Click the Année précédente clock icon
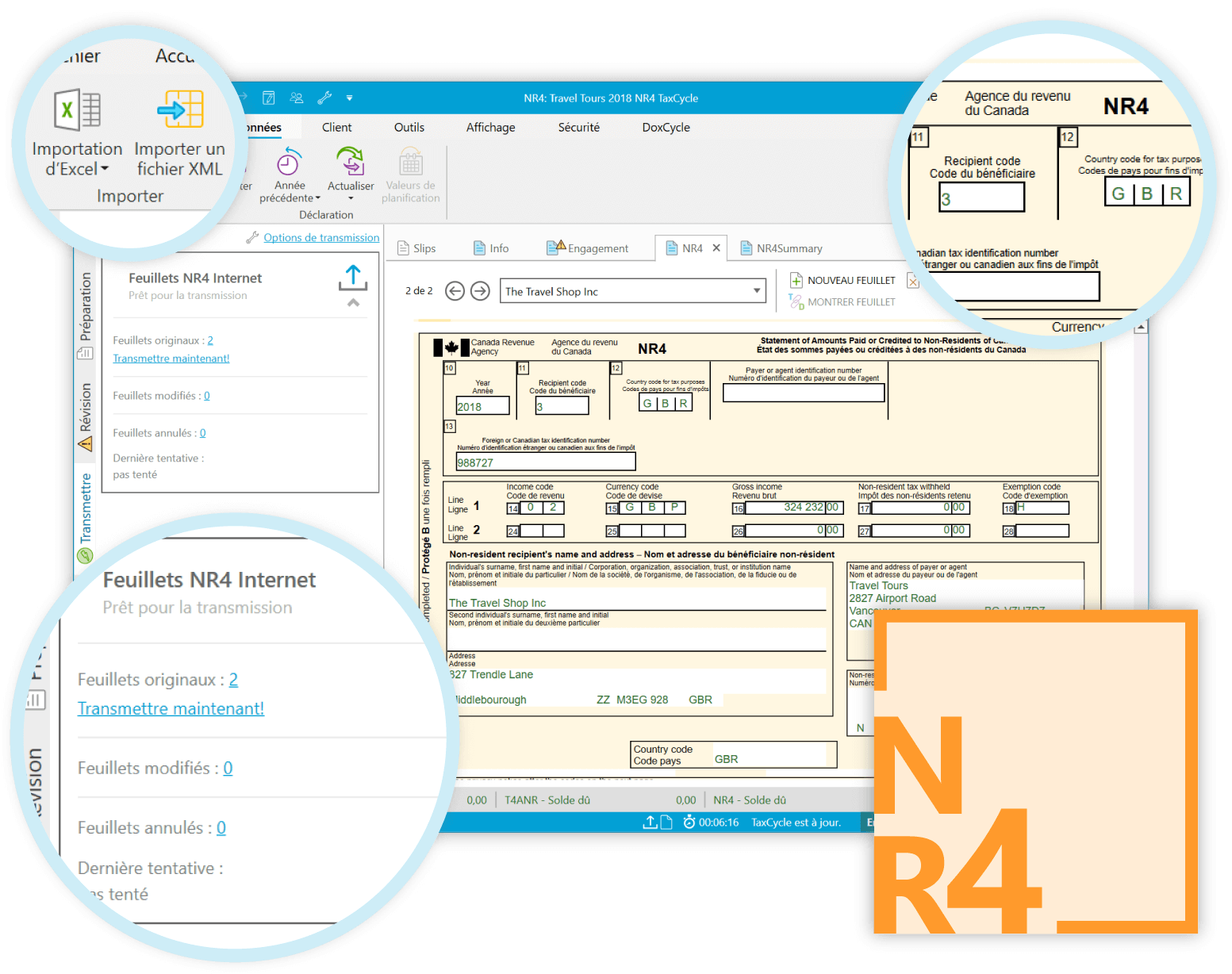The height and width of the screenshot is (974, 1232). 288,163
